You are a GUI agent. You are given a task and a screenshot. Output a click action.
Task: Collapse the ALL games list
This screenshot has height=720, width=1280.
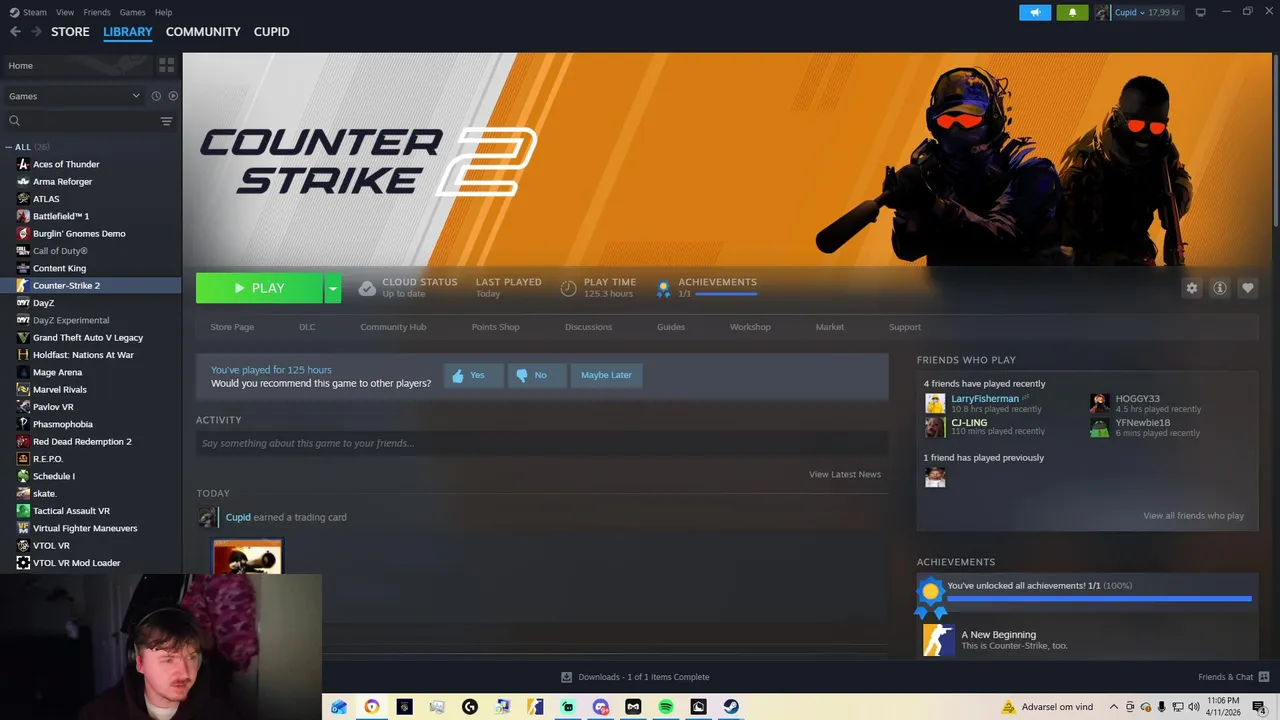click(9, 147)
